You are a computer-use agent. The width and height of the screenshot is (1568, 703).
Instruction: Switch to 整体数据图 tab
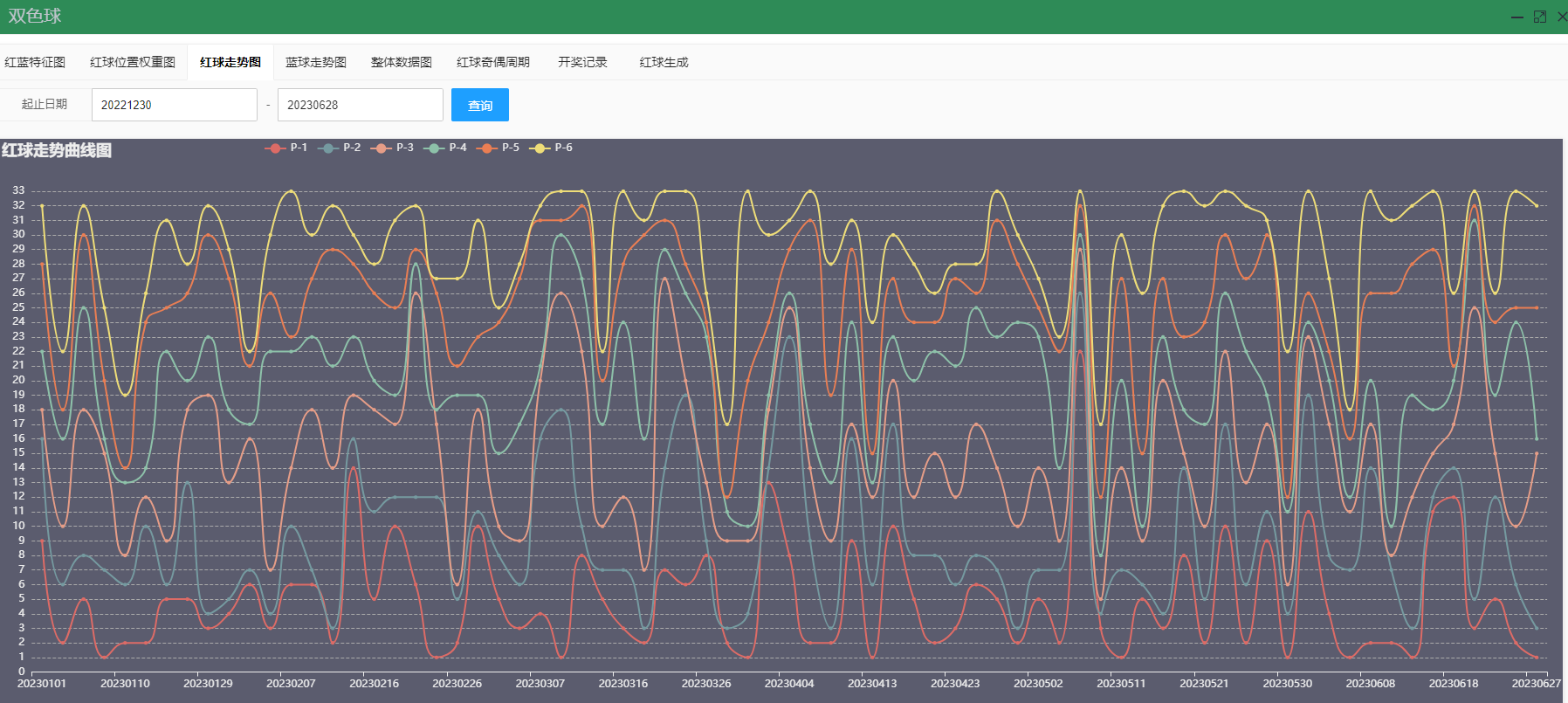coord(402,62)
